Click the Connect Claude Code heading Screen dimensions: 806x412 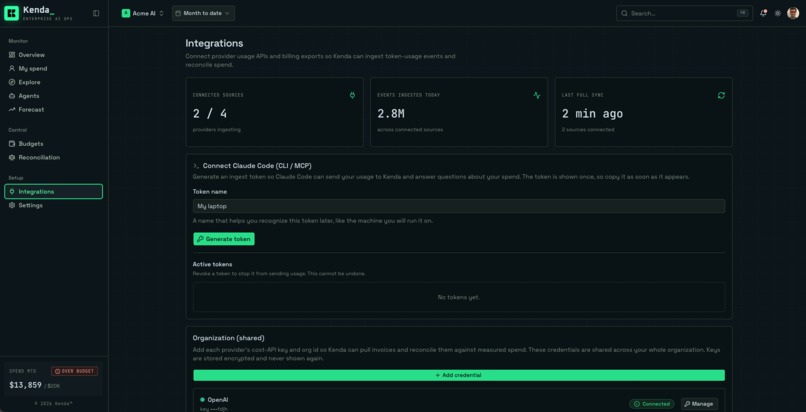(x=257, y=165)
